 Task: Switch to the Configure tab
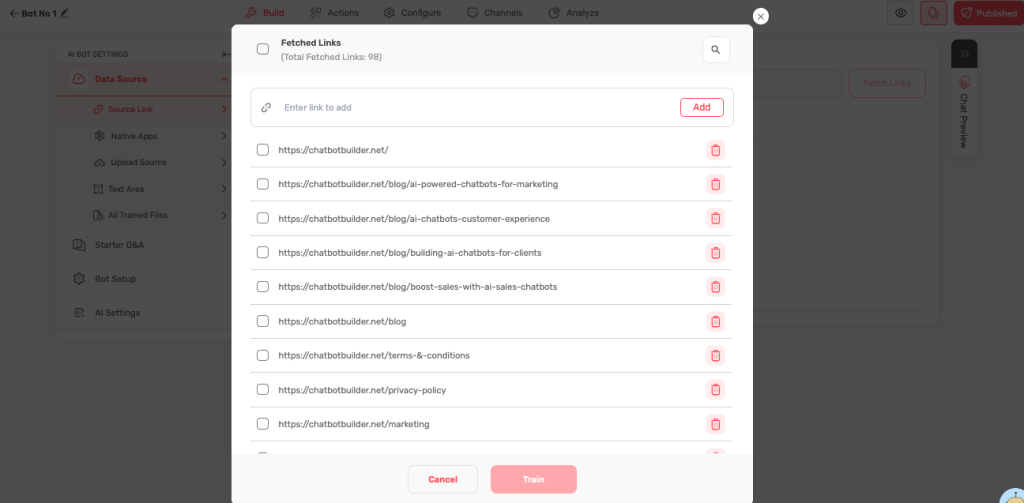(412, 13)
